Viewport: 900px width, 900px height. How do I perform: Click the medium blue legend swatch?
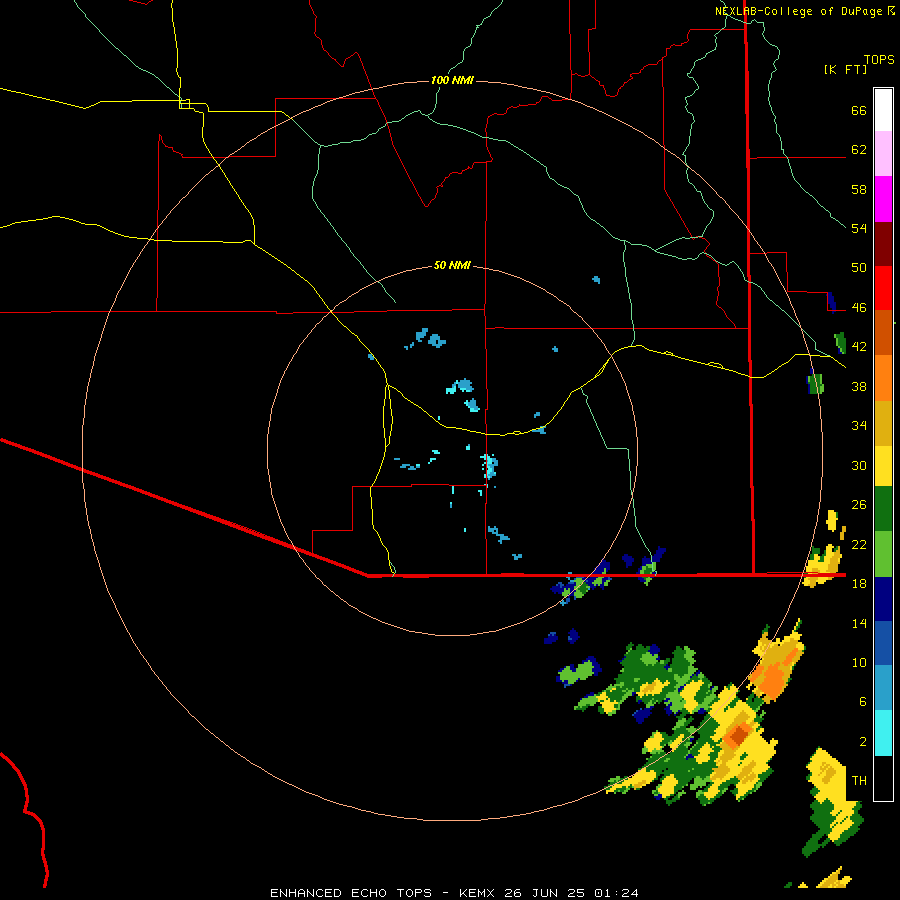click(883, 643)
